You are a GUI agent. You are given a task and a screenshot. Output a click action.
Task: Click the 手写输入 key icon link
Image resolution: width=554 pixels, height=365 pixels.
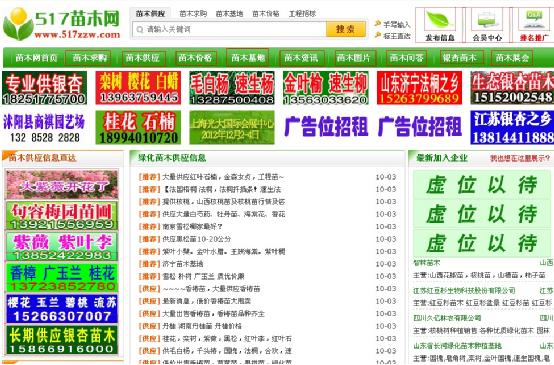393,24
